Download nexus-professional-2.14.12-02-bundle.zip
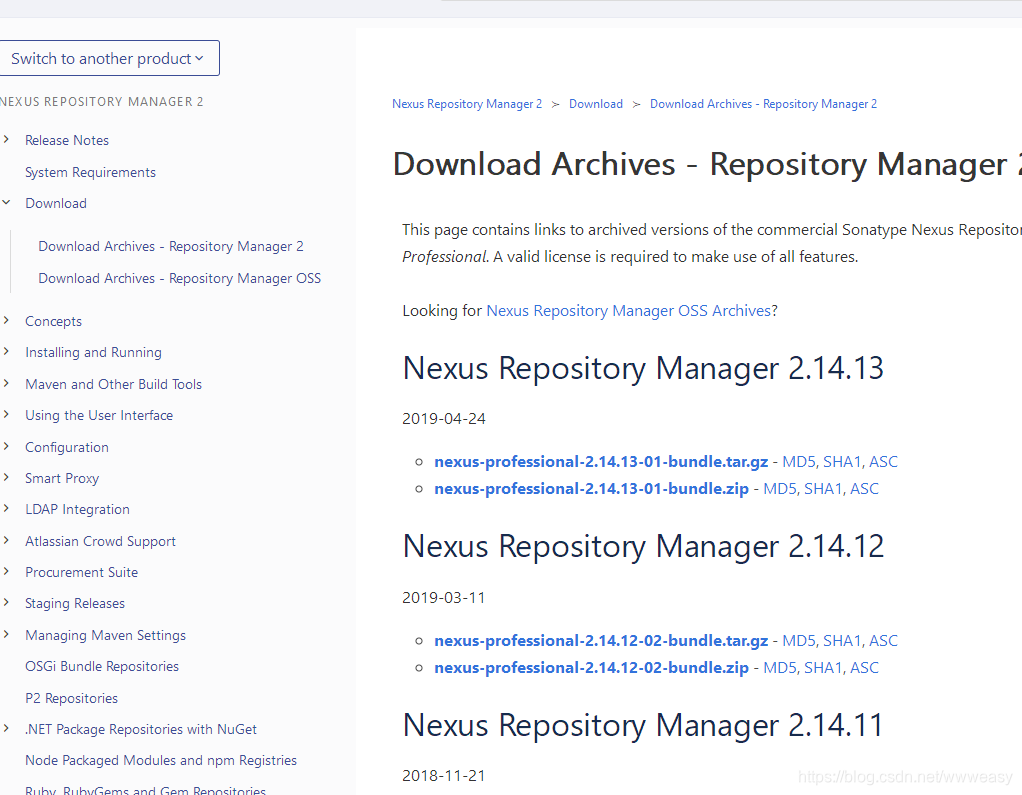The width and height of the screenshot is (1022, 795). coord(591,668)
